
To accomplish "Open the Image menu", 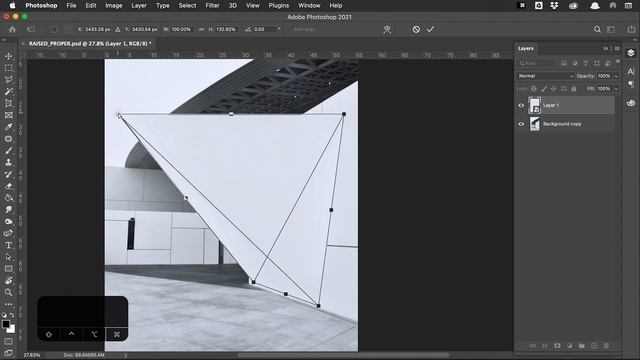I will 114,5.
